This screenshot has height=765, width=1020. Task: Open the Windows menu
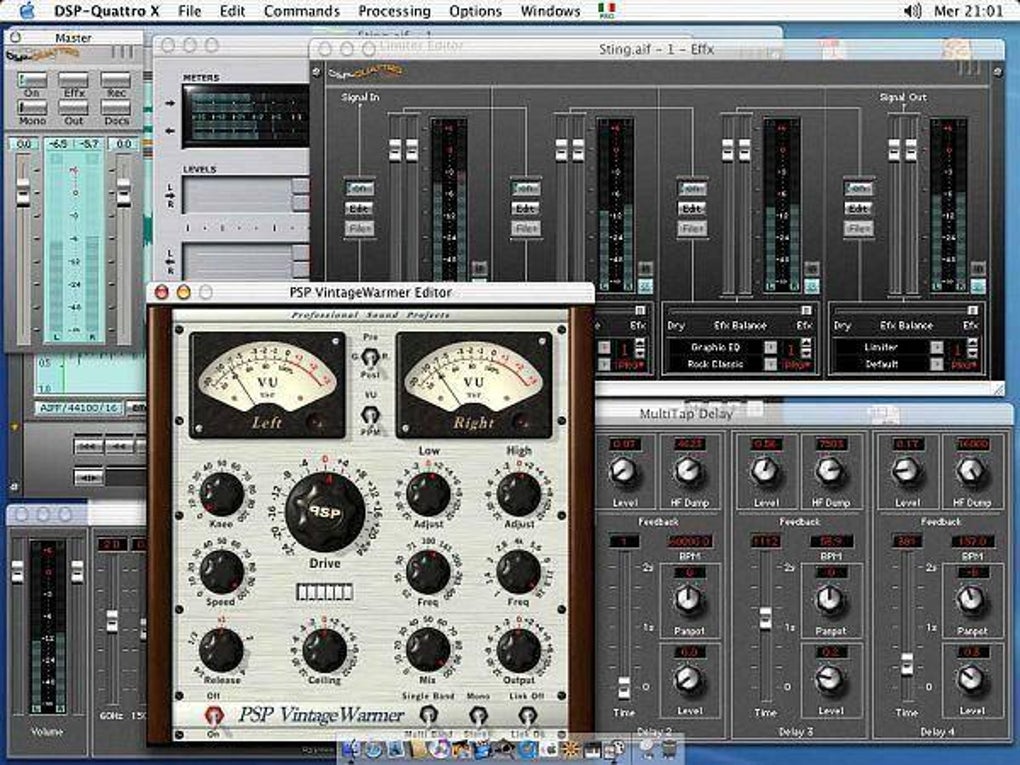tap(550, 11)
